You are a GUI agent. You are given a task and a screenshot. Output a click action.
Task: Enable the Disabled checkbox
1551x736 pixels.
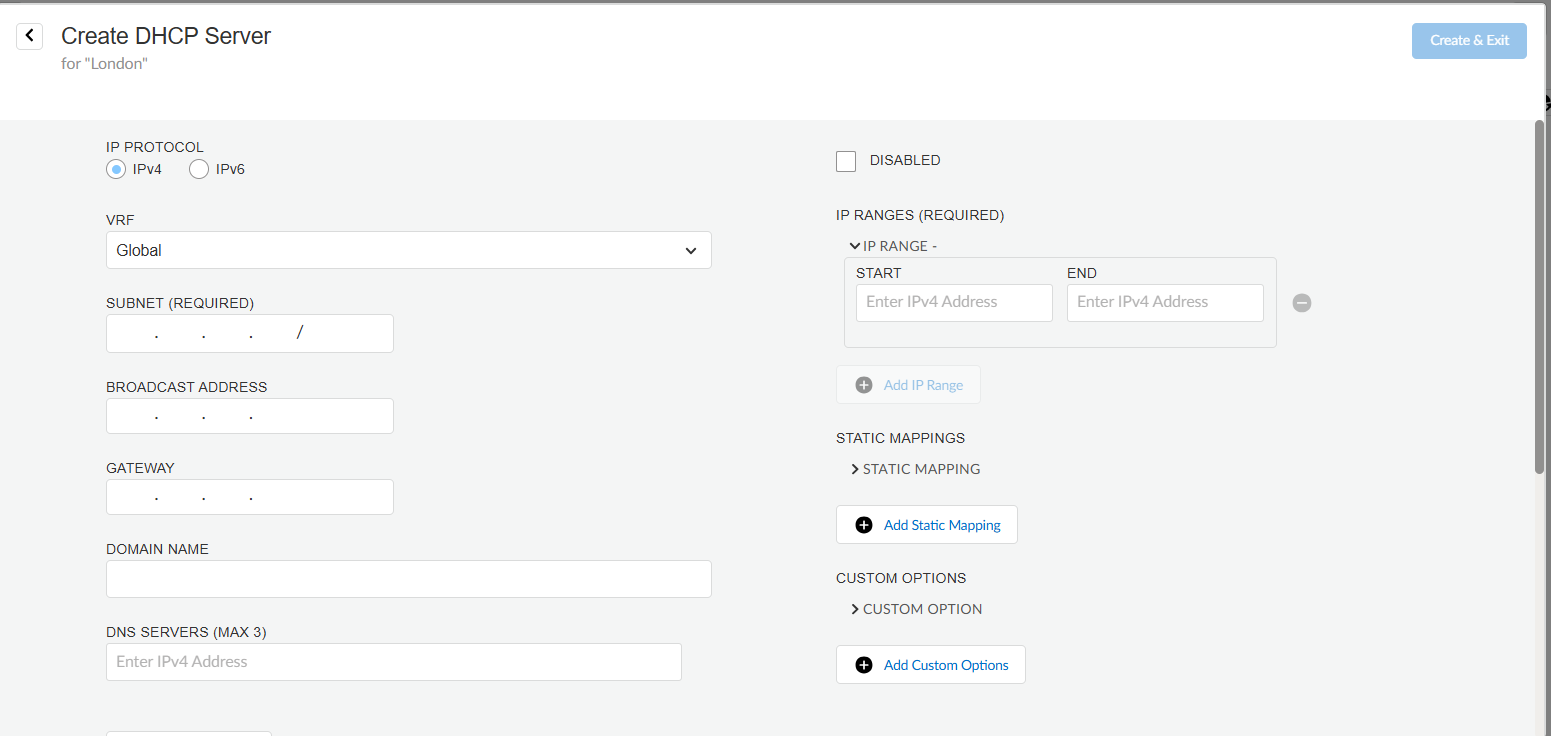pyautogui.click(x=845, y=160)
